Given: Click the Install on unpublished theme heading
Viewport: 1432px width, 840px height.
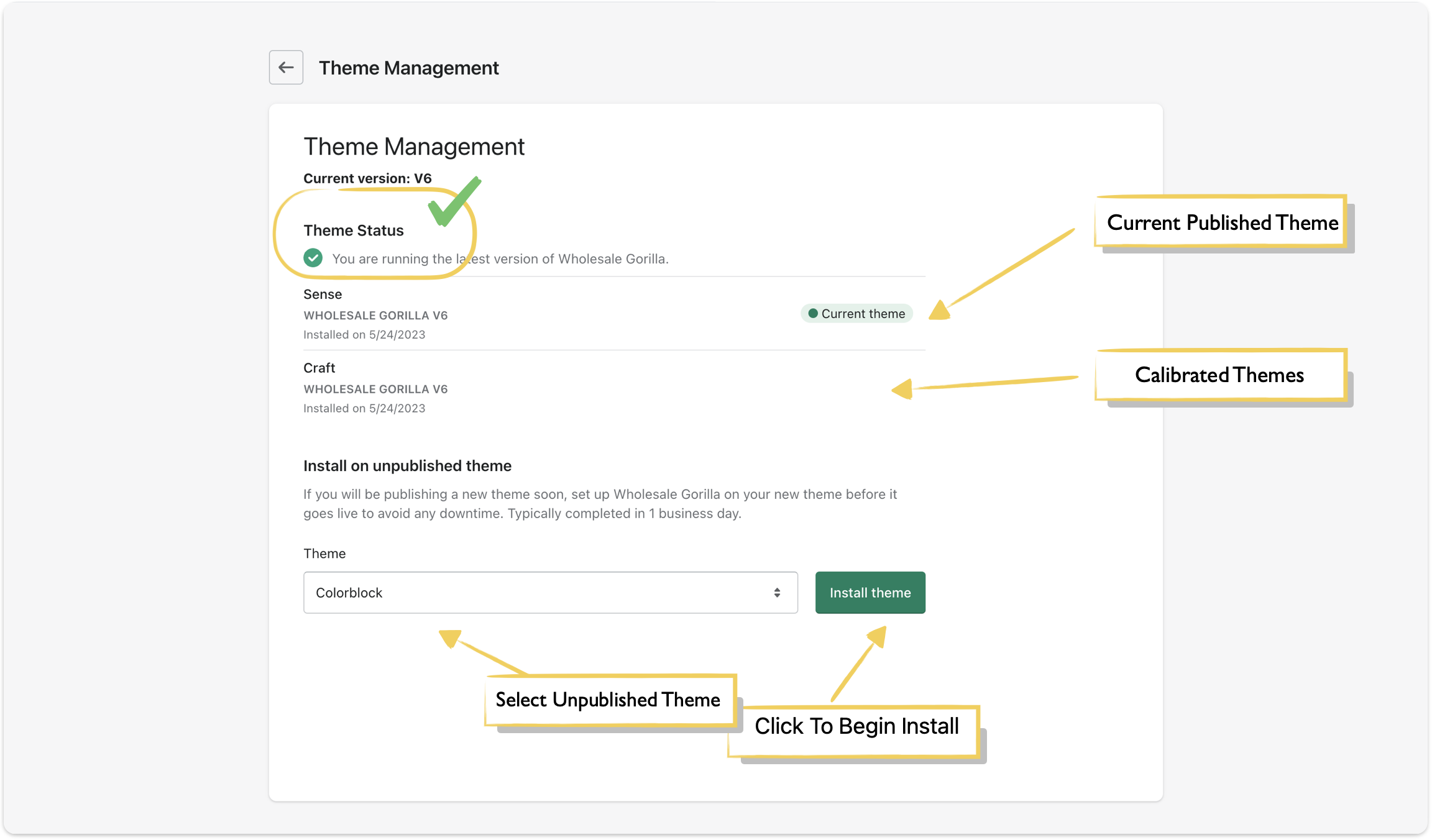Looking at the screenshot, I should (407, 466).
